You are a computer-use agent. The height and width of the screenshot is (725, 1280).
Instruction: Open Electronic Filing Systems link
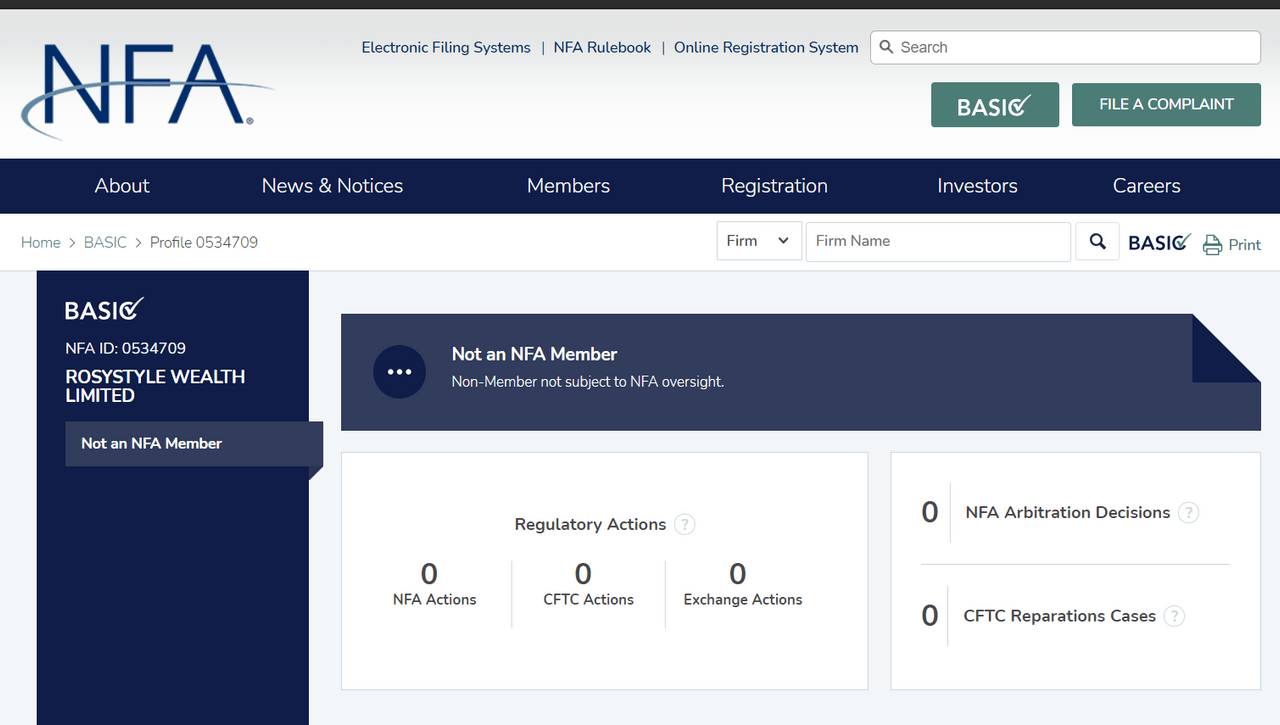[446, 47]
